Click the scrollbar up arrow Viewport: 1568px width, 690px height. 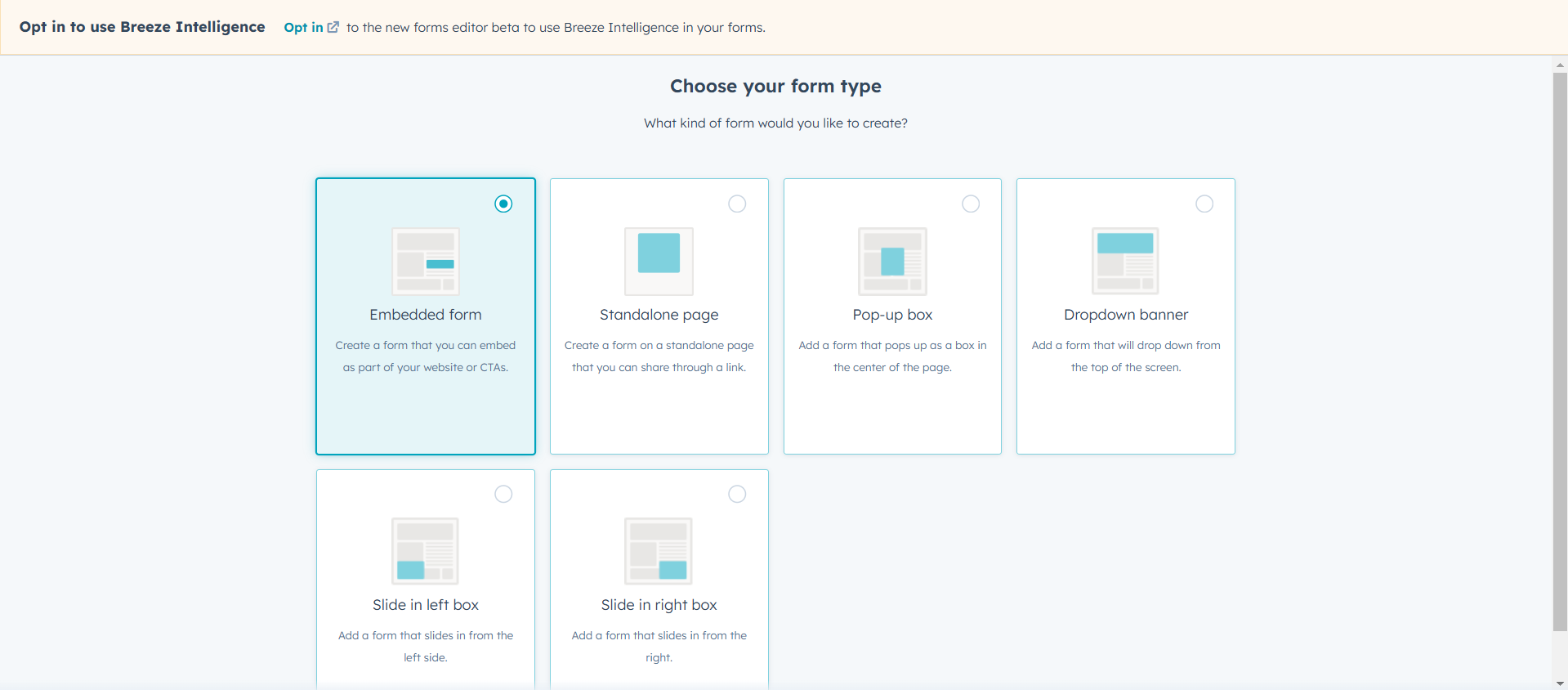1560,64
